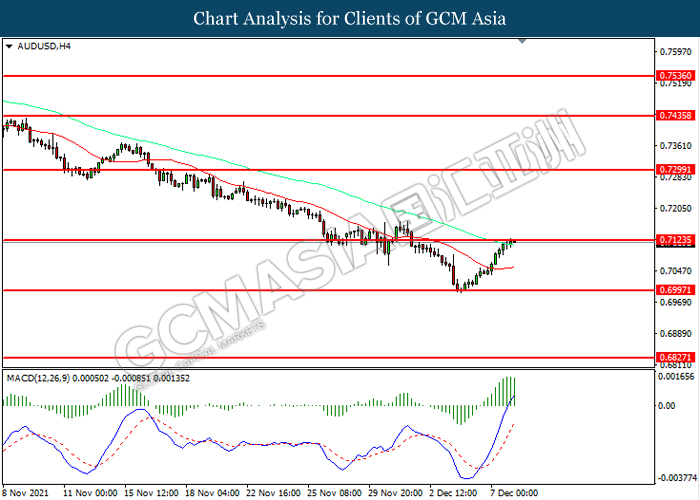Click the 25 Nov 08:00 time label

(334, 493)
